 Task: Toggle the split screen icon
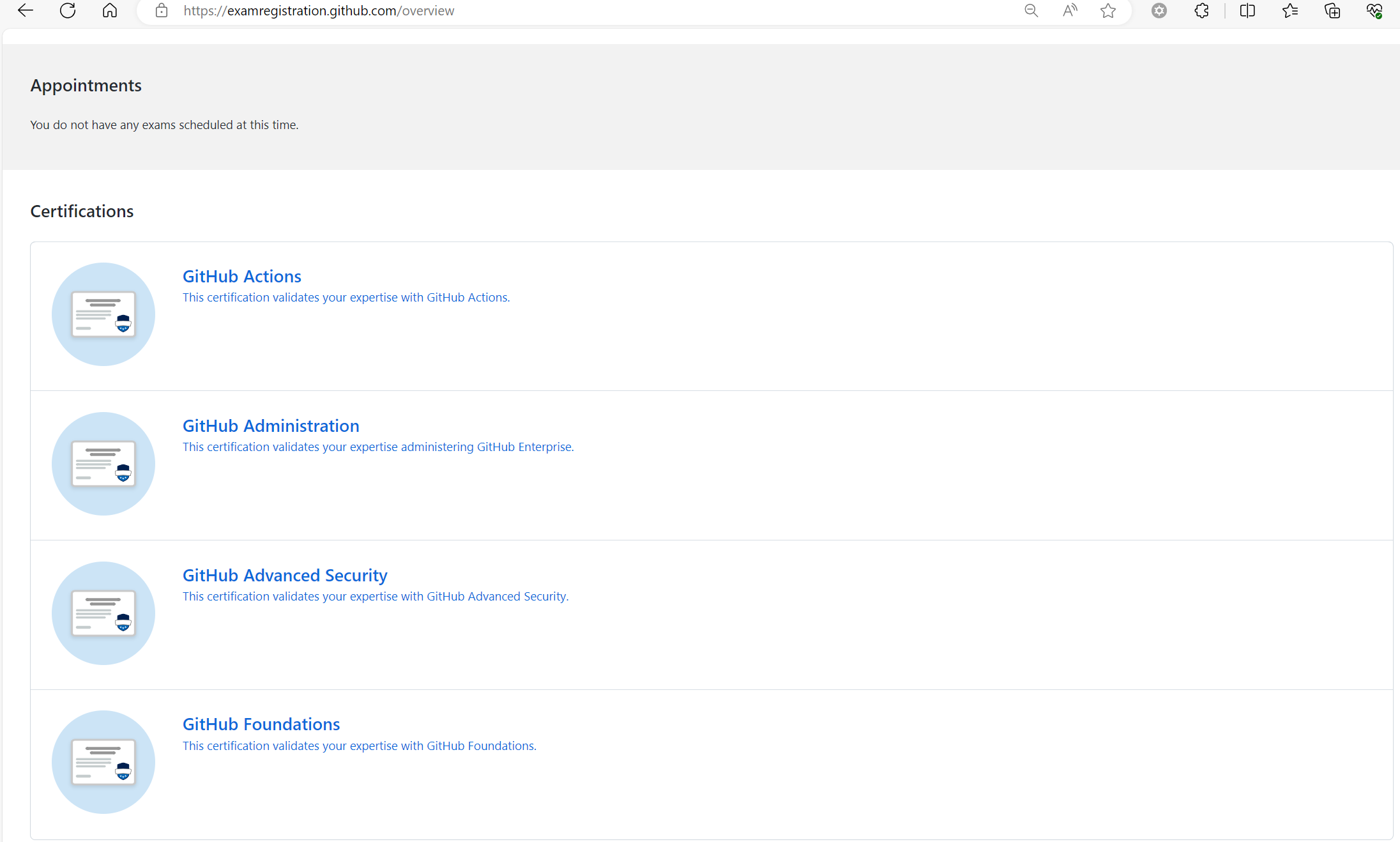(x=1247, y=11)
